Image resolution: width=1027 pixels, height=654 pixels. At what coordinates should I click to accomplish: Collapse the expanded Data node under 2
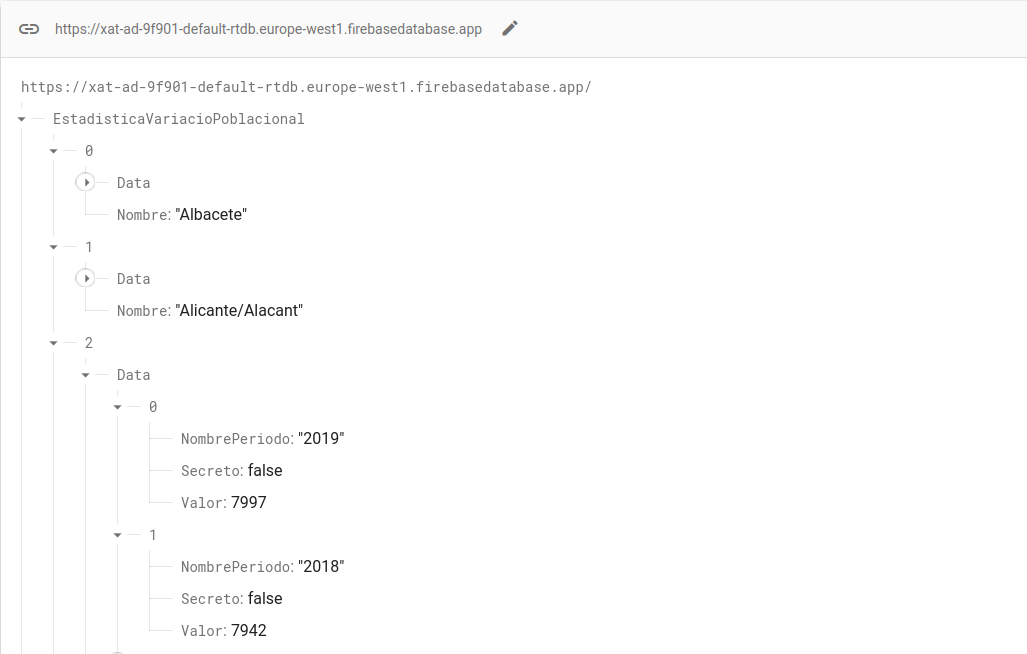coord(85,375)
